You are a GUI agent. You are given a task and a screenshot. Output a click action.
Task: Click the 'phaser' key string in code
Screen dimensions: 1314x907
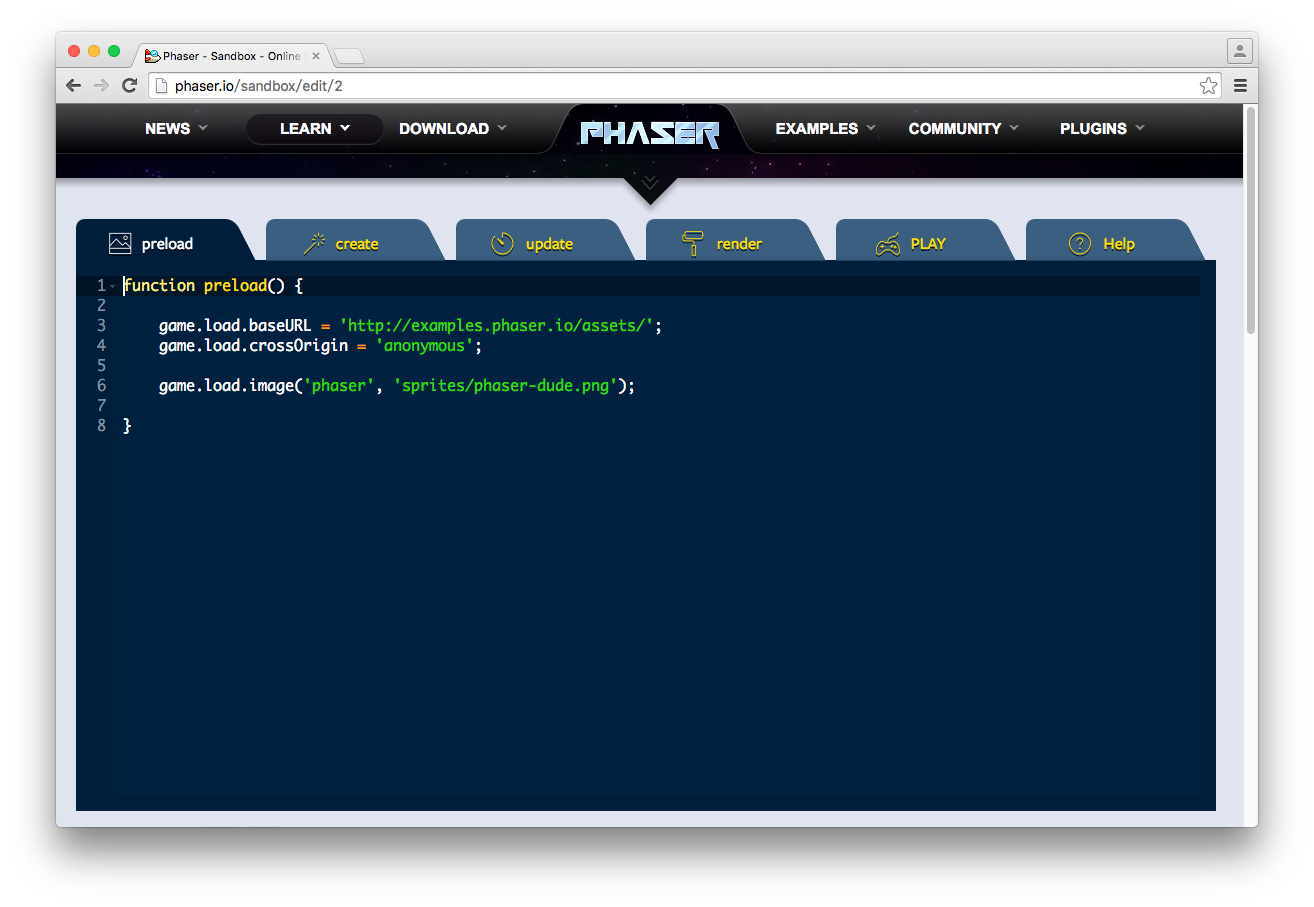pos(340,386)
